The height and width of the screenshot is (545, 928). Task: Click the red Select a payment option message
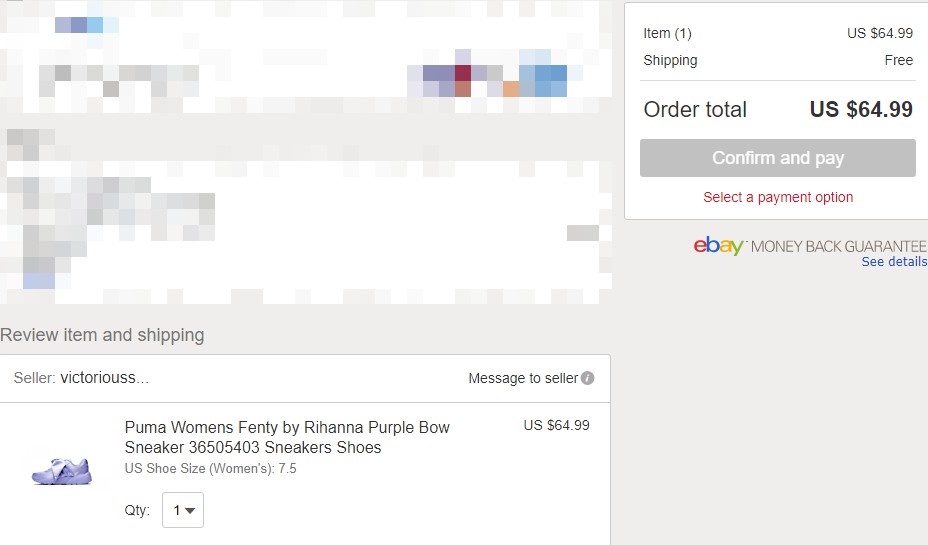coord(778,197)
